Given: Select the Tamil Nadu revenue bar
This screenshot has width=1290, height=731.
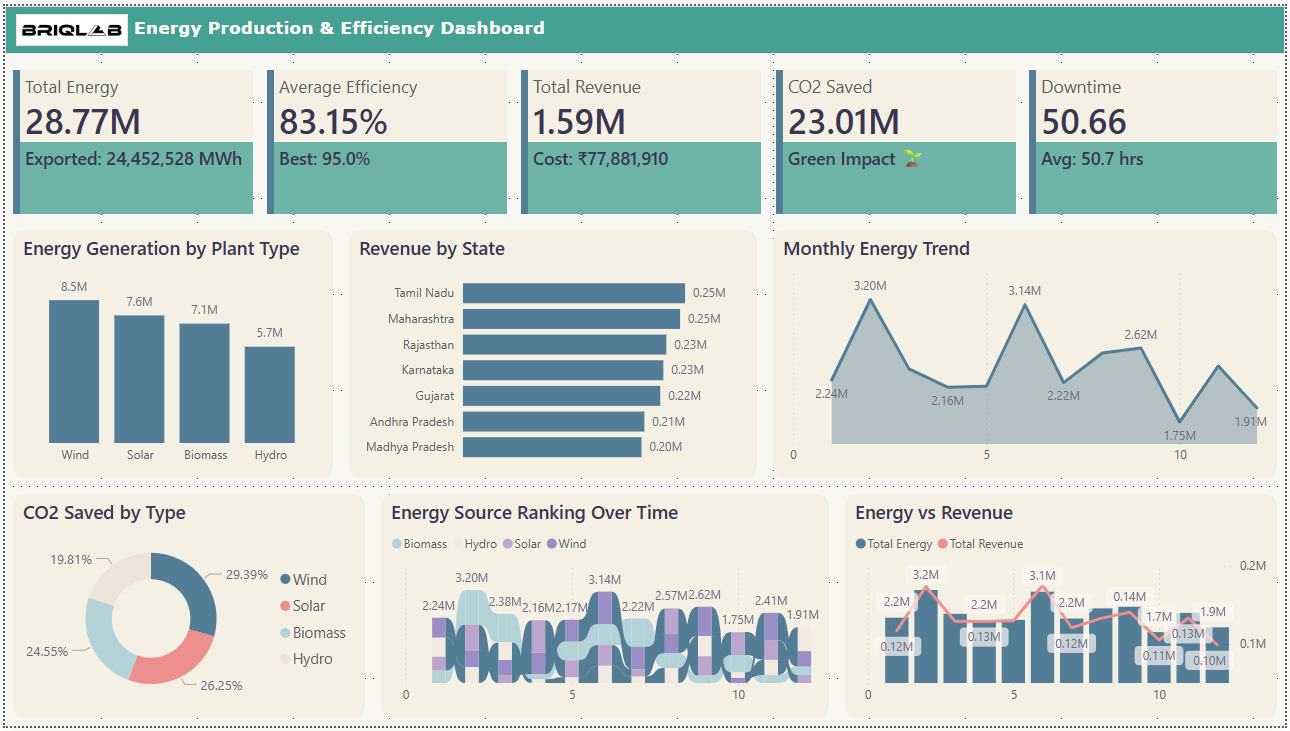Looking at the screenshot, I should point(573,293).
